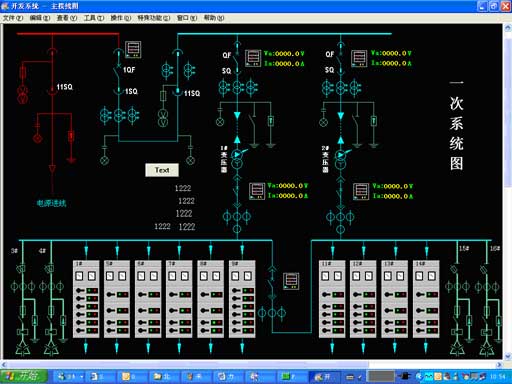Screen dimensions: 512x384
Task: Open the 工具 (Tools) menu
Action: 94,18
